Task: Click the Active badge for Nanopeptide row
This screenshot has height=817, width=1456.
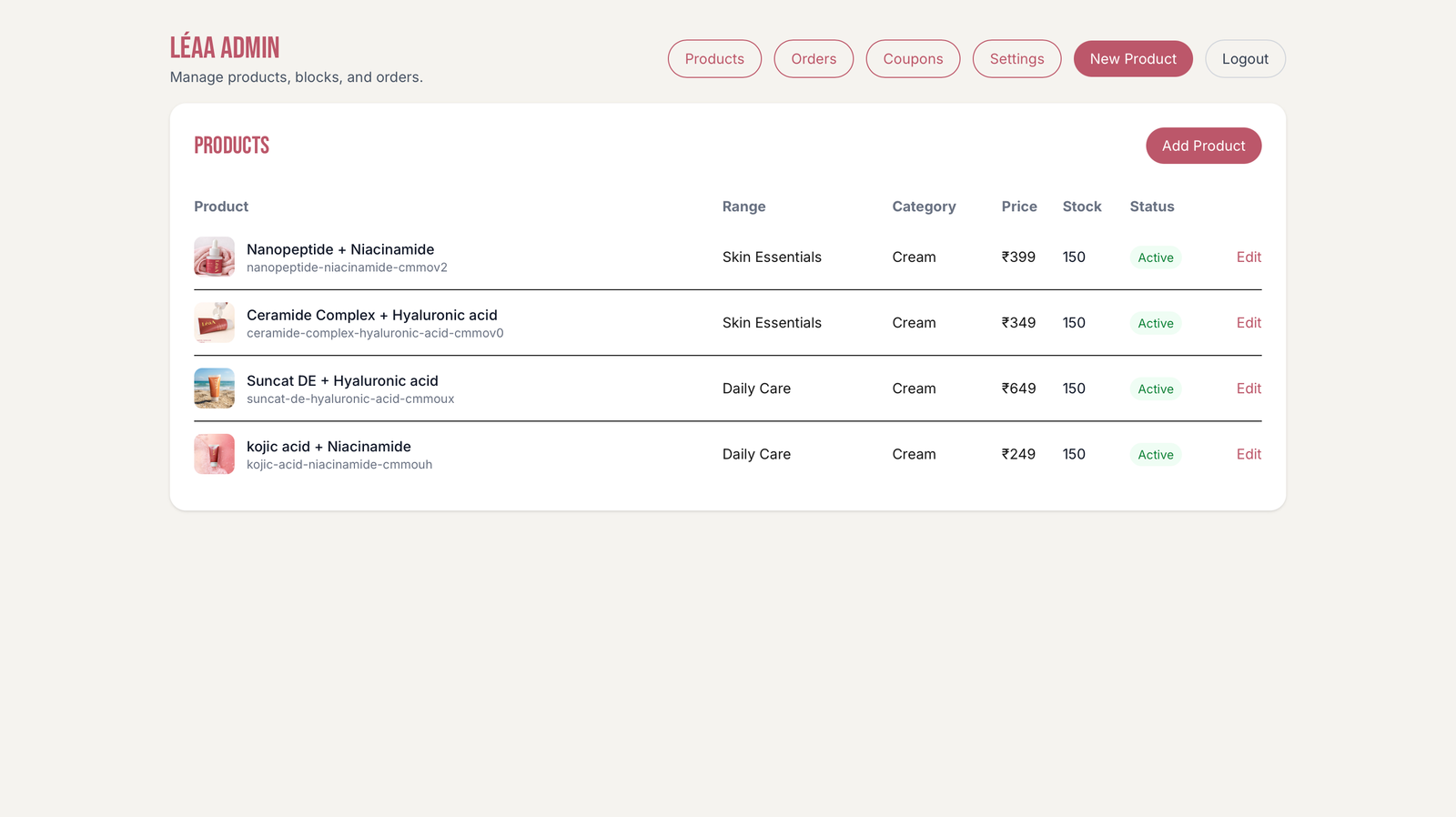Action: (x=1156, y=257)
